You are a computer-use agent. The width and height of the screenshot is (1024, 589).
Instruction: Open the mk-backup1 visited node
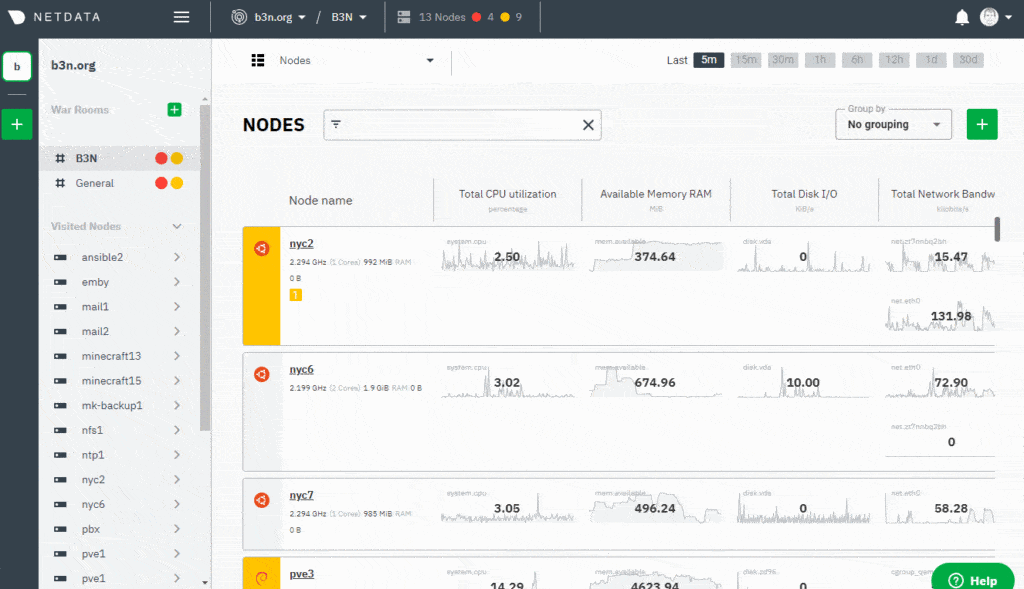point(112,406)
